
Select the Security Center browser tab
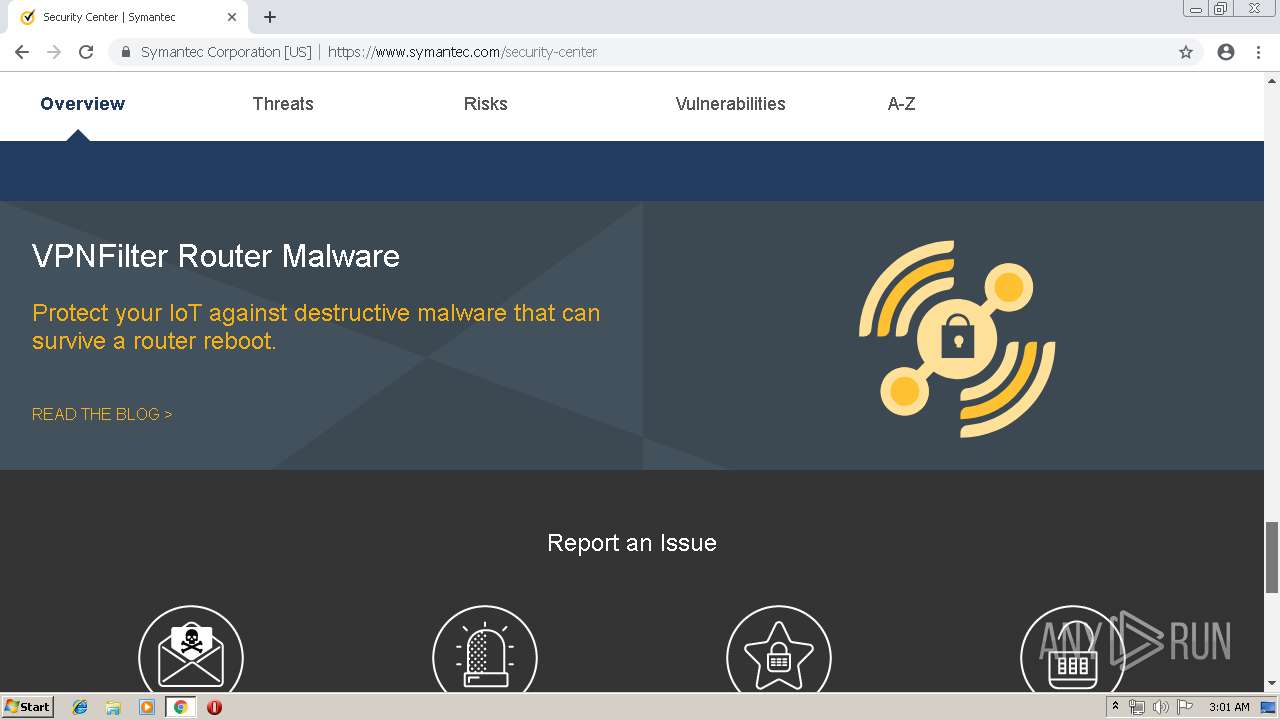pyautogui.click(x=128, y=17)
